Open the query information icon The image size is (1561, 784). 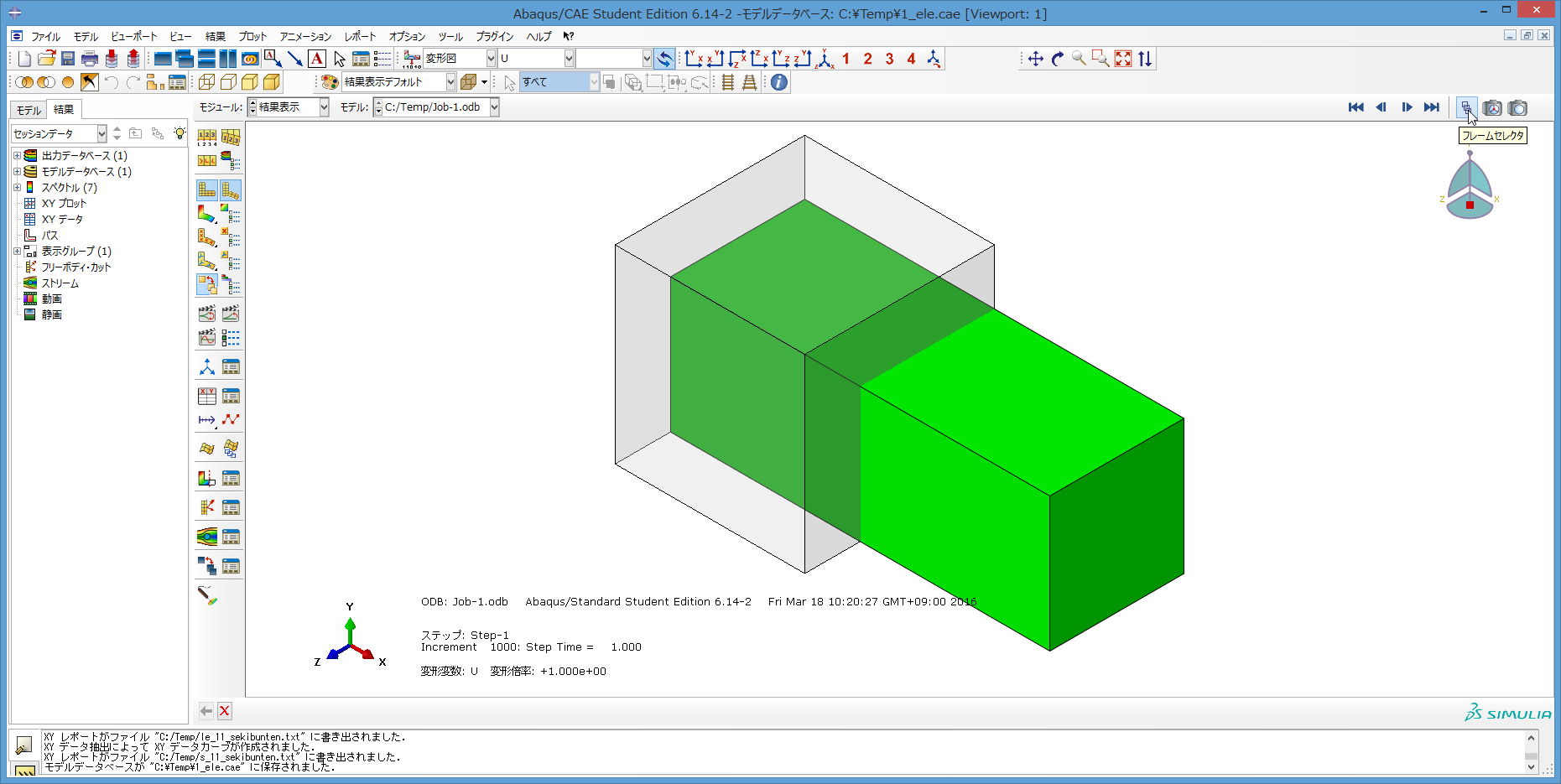(x=779, y=82)
